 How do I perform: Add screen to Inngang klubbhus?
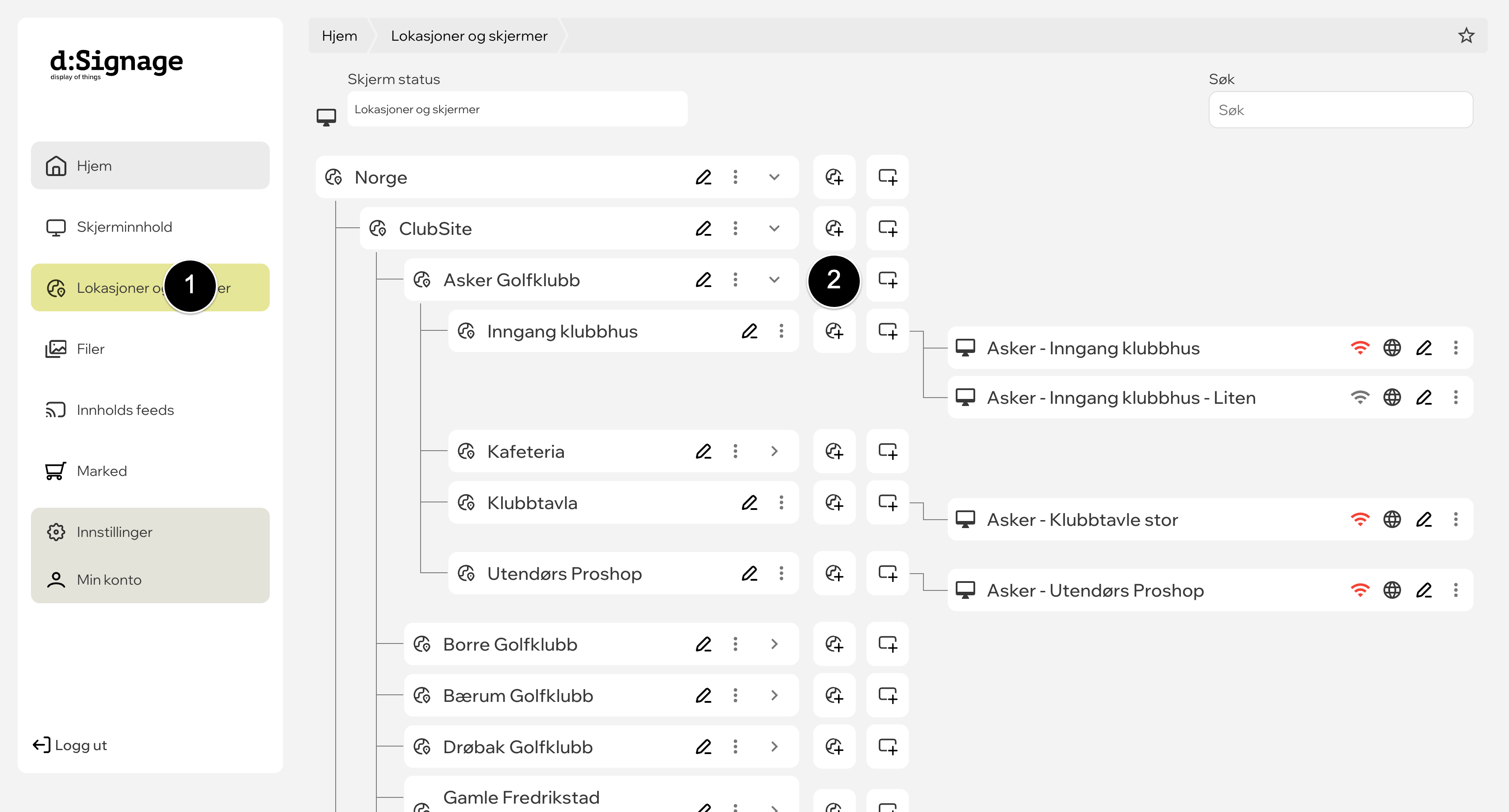click(887, 331)
